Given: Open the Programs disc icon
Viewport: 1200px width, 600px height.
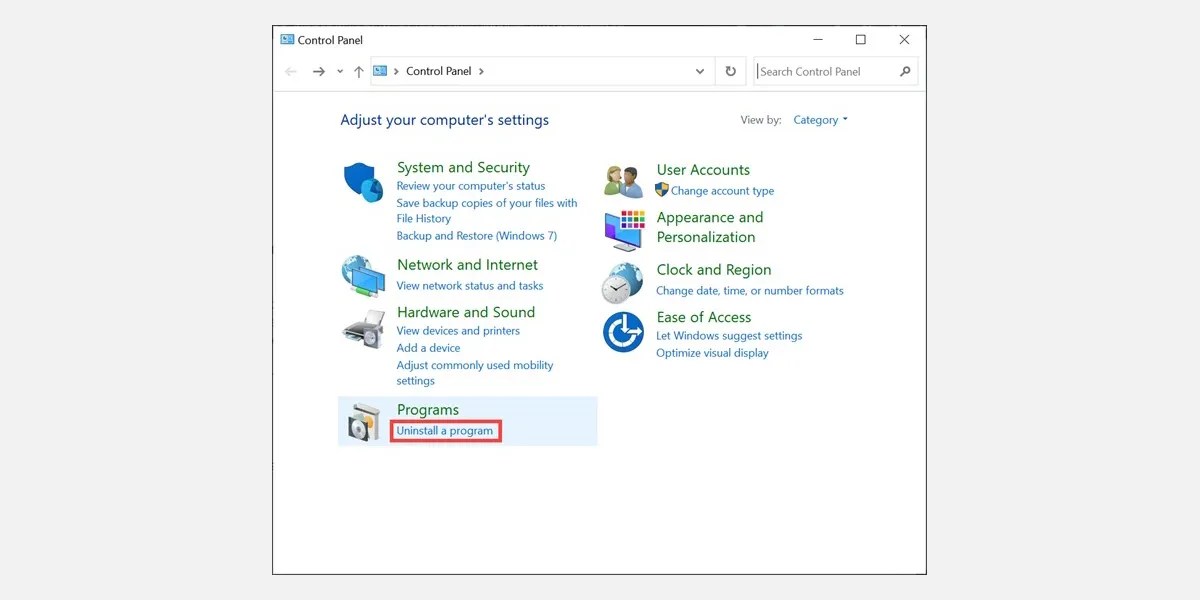Looking at the screenshot, I should (363, 421).
